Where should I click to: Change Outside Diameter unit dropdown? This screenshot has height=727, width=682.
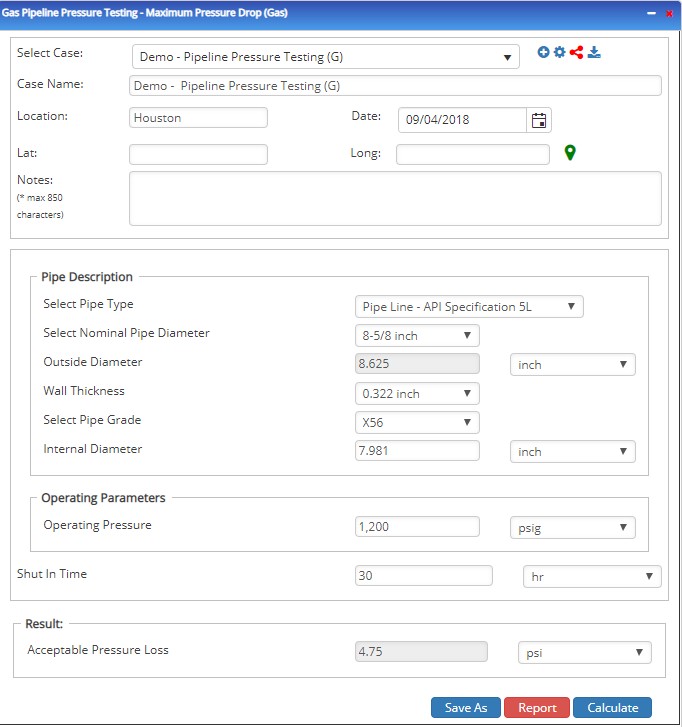(573, 364)
